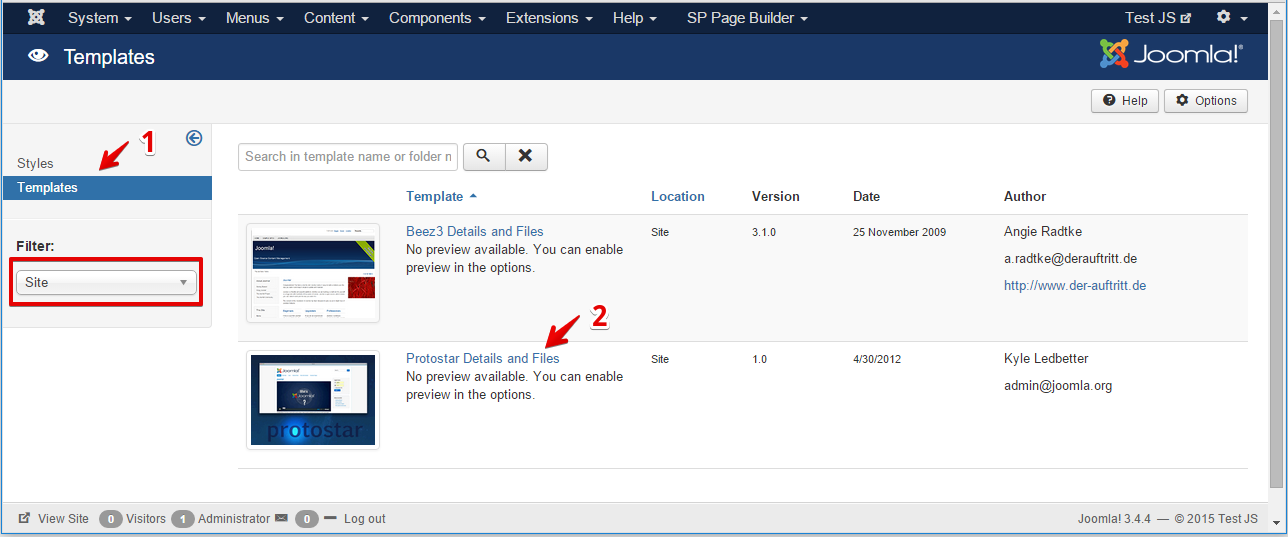The width and height of the screenshot is (1288, 537).
Task: Open Beez3 Details and Files
Action: pos(475,232)
